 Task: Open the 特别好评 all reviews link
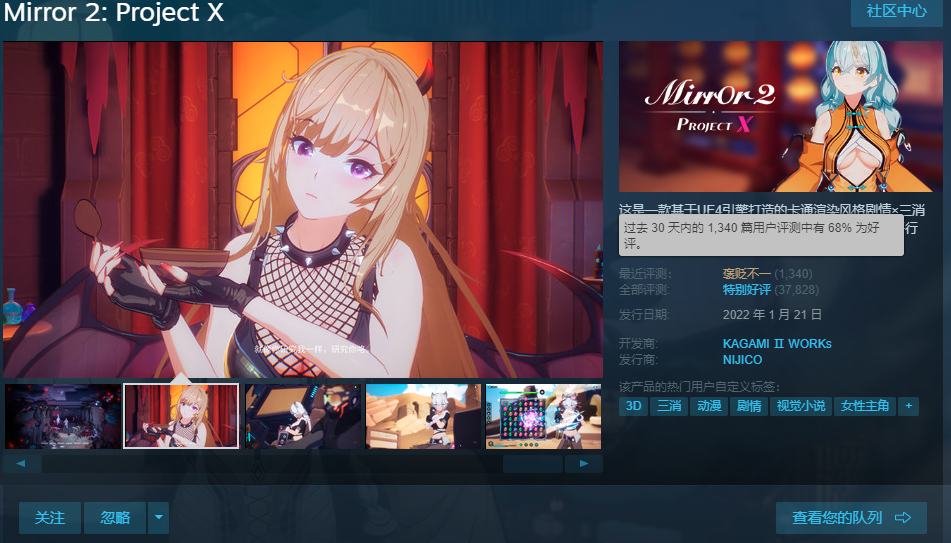point(747,289)
